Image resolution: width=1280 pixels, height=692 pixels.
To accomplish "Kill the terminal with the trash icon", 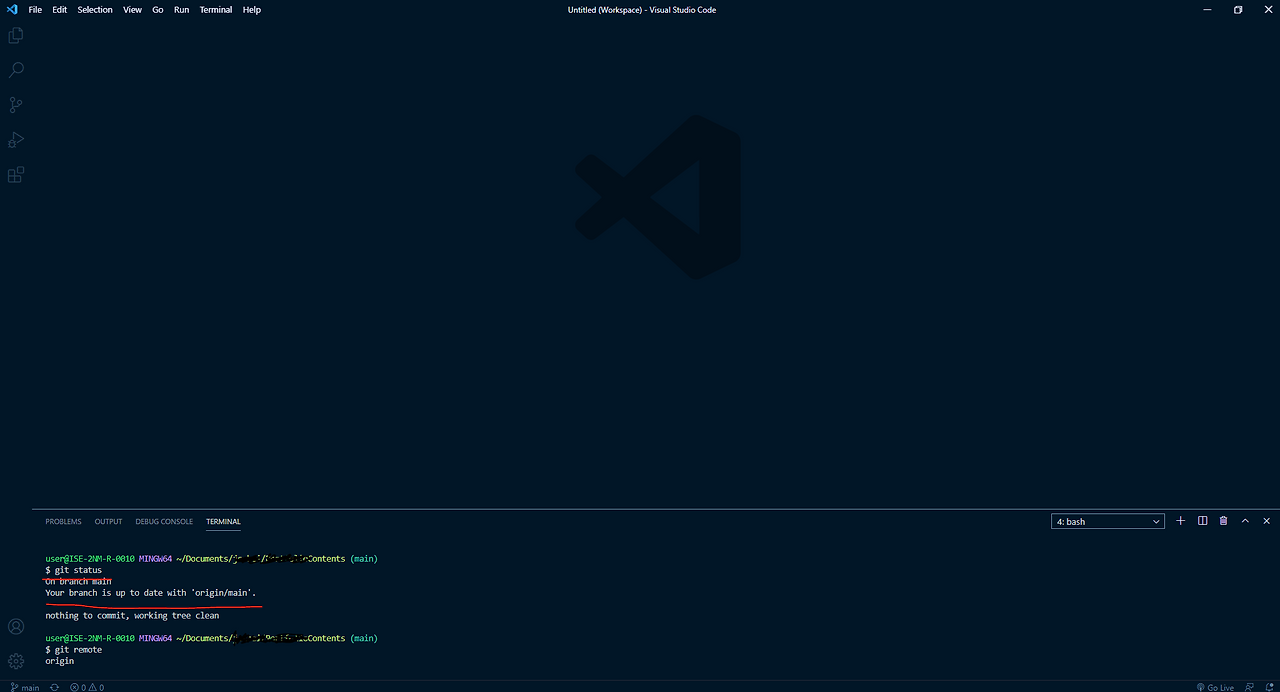I will tap(1223, 520).
